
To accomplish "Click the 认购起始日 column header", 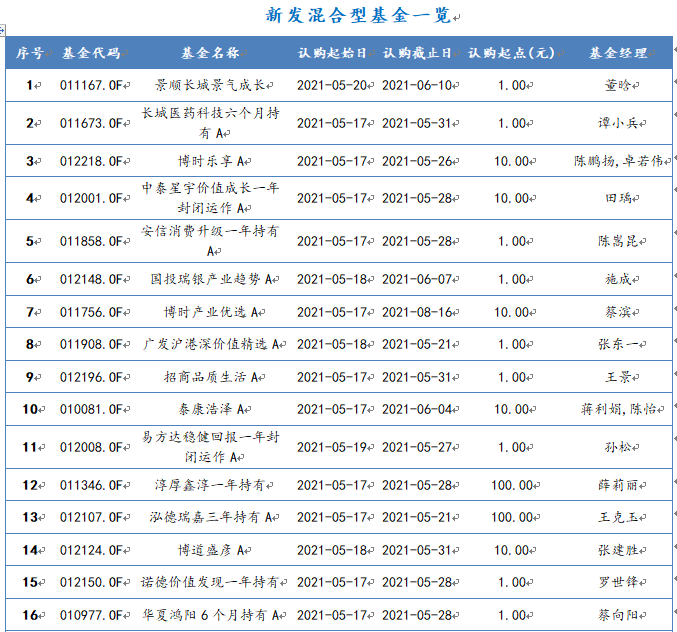I will pyautogui.click(x=332, y=53).
